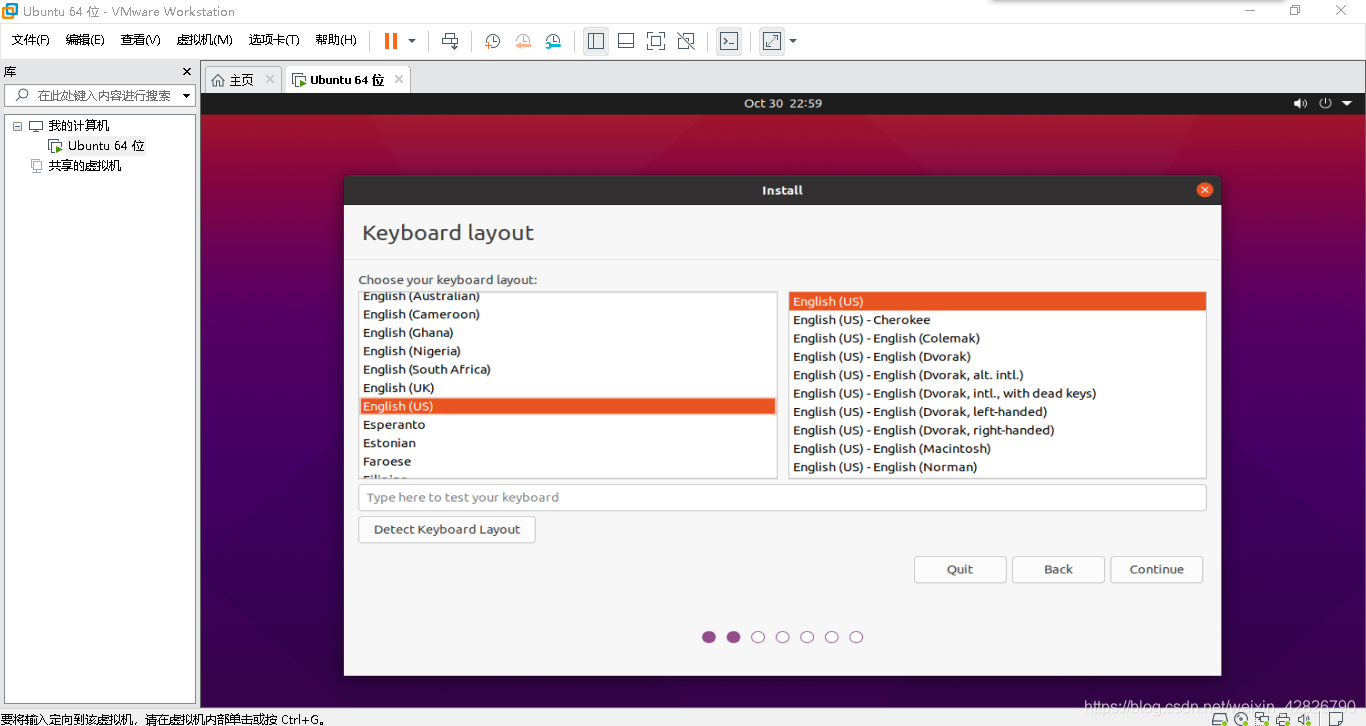Select English (Cameroon) in language list
The width and height of the screenshot is (1366, 726).
(568, 315)
